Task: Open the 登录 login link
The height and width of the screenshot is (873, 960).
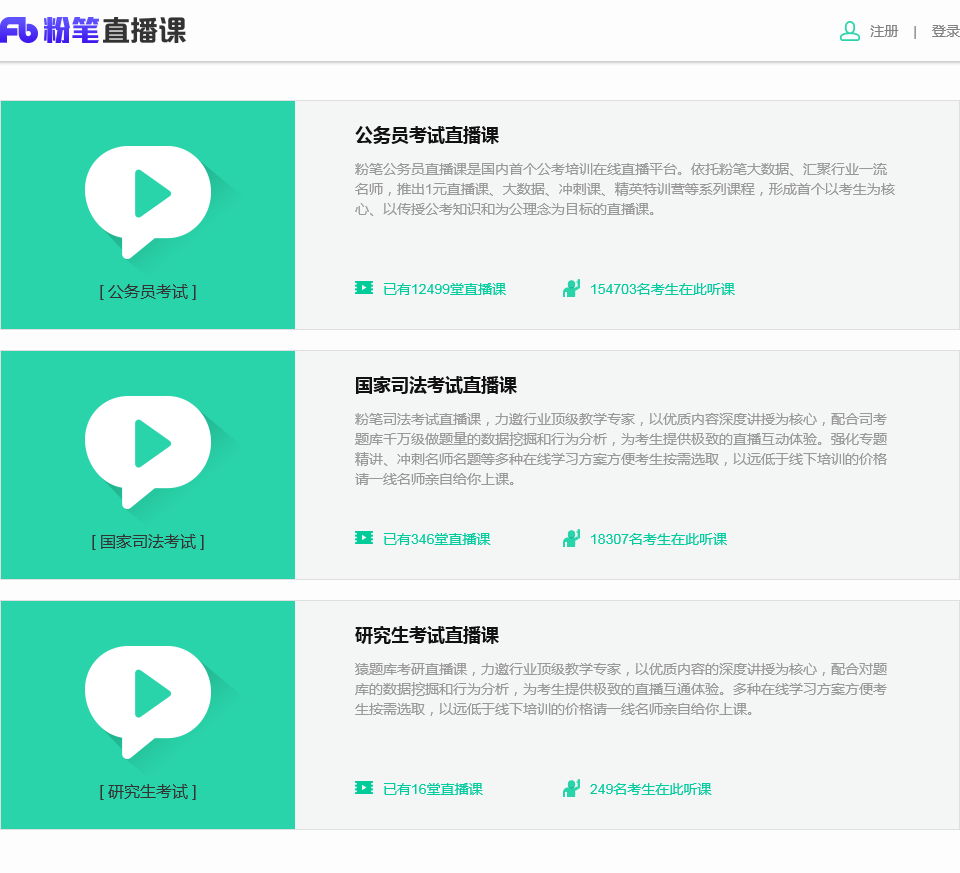Action: tap(945, 31)
